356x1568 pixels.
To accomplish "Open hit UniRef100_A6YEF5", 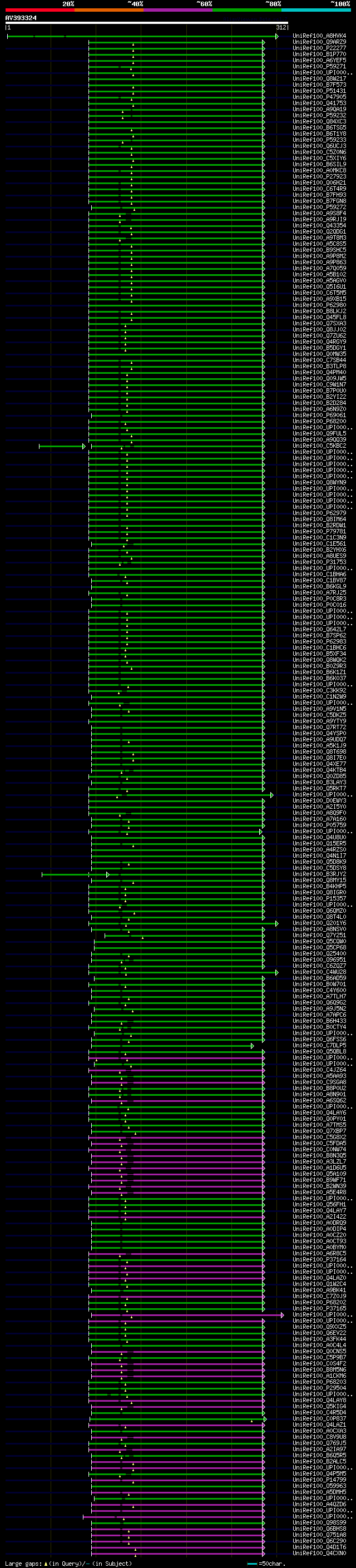I will point(319,60).
